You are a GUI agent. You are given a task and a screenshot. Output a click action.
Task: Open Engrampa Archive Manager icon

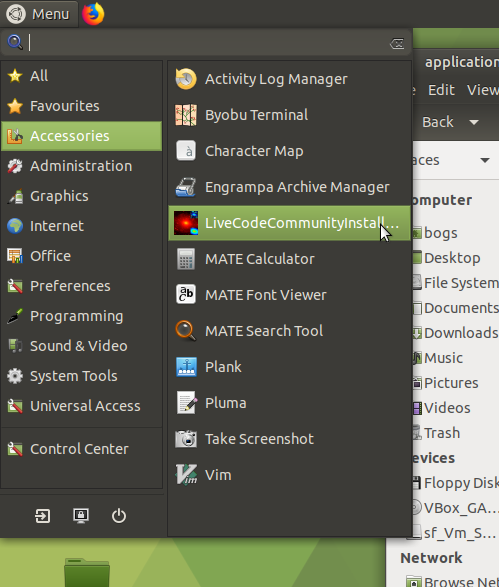(186, 187)
